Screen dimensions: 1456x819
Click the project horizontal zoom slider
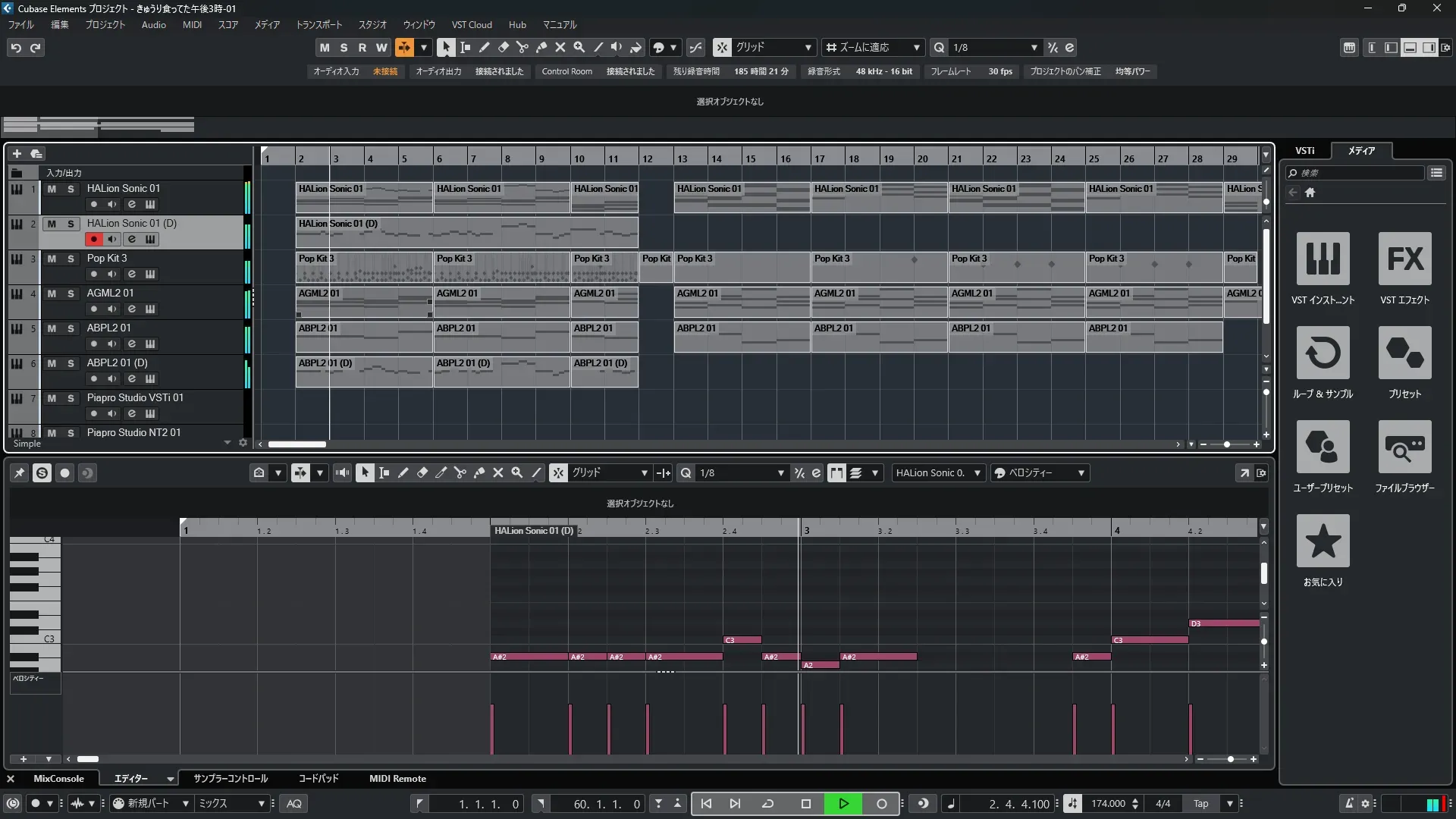tap(1227, 444)
